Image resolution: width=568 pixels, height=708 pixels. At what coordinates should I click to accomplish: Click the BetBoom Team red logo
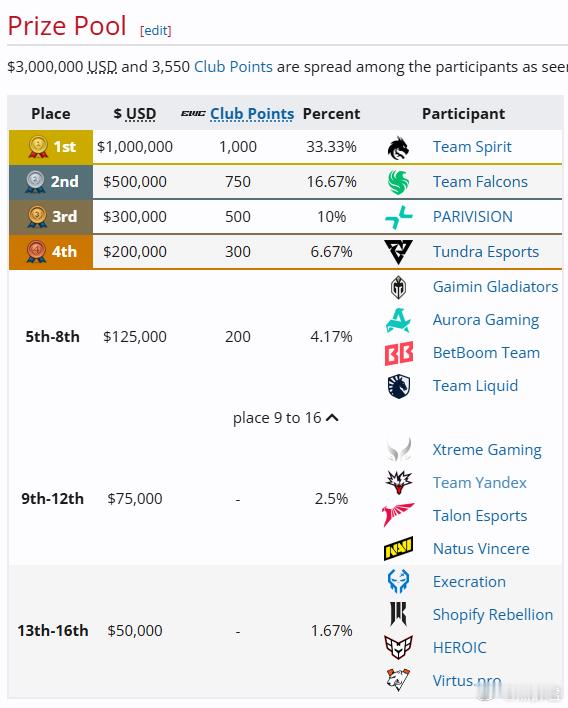pos(398,354)
